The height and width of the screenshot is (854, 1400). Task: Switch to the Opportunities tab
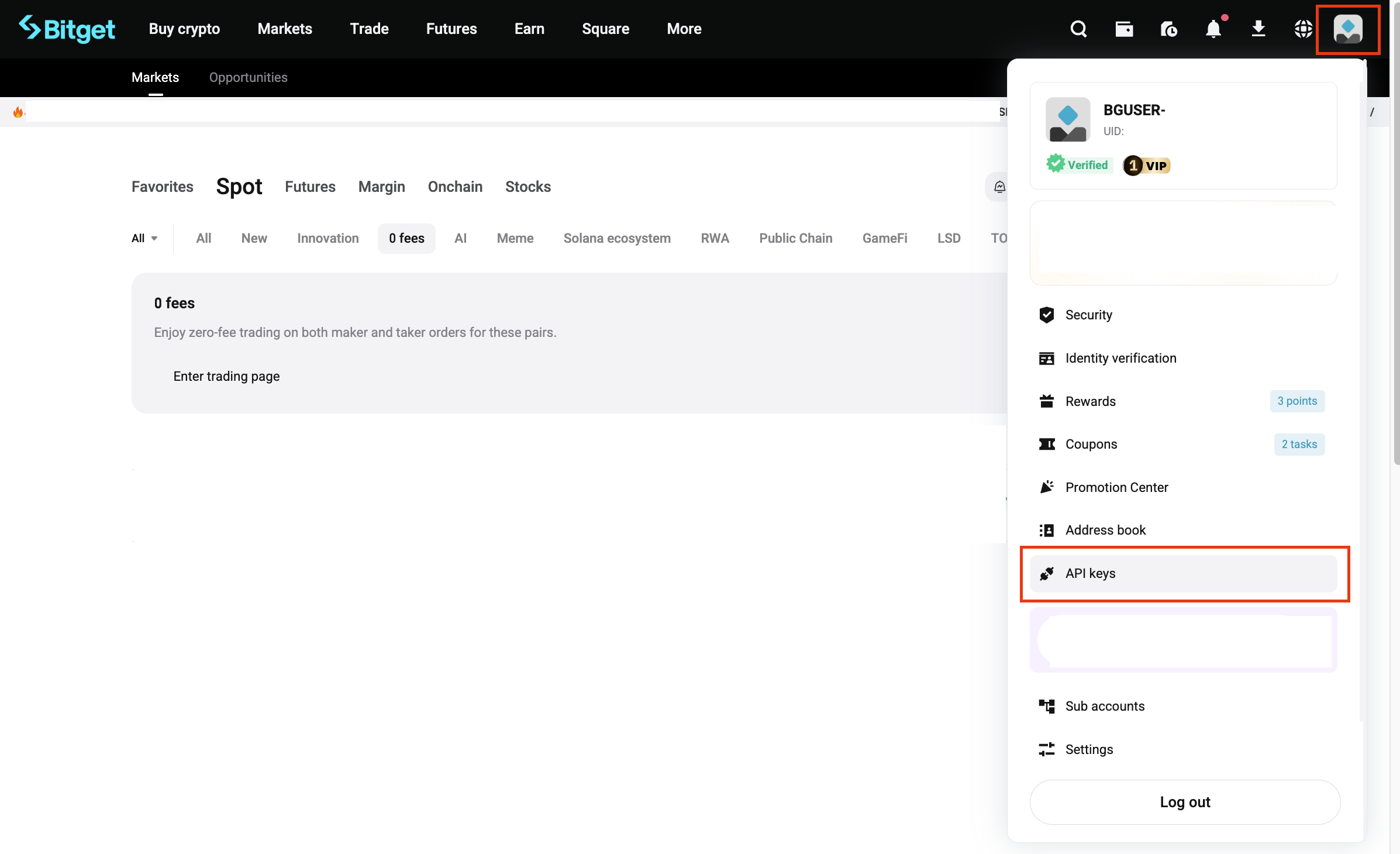click(248, 77)
